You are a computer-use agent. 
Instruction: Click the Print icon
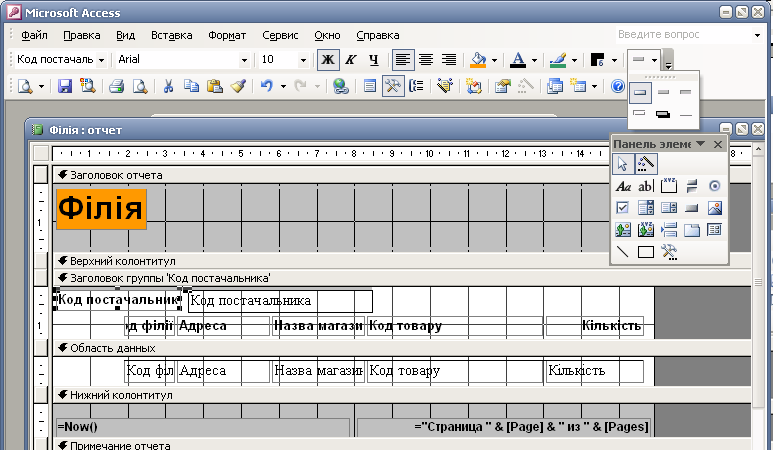[x=117, y=86]
